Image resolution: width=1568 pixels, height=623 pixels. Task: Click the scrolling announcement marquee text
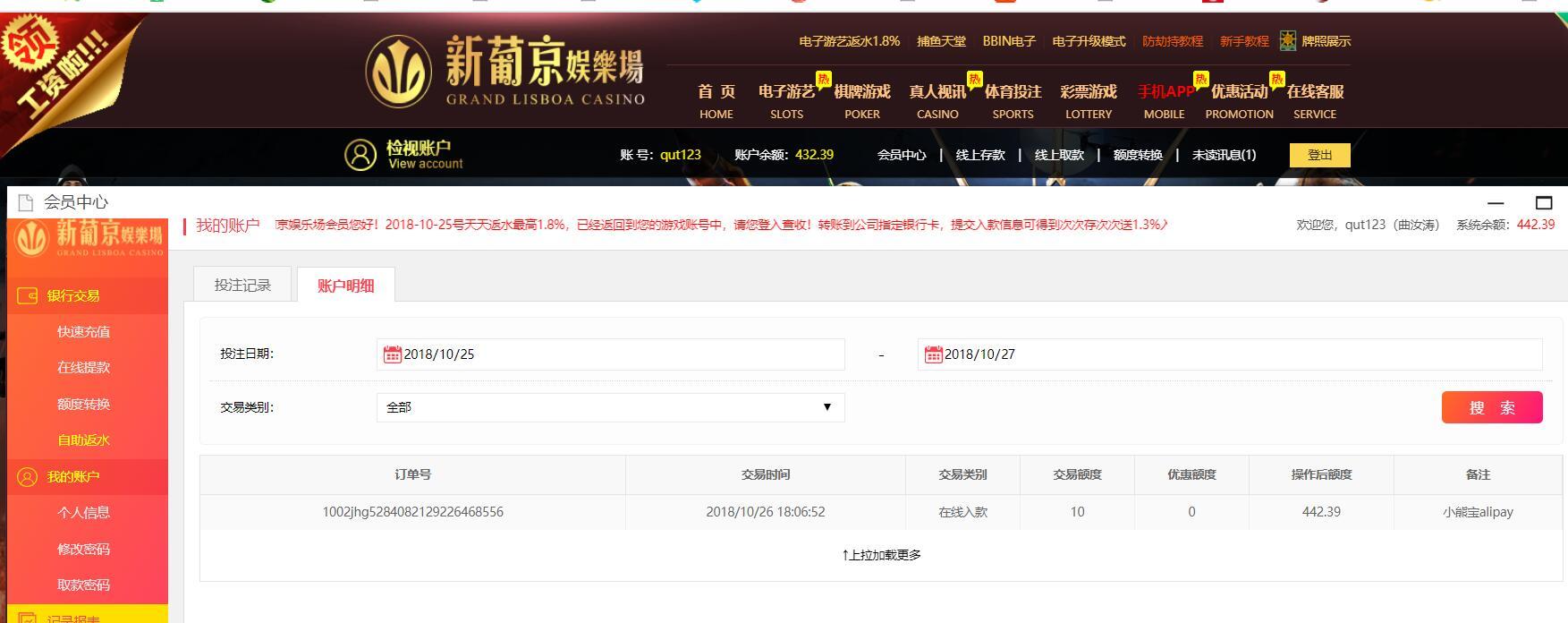tap(720, 225)
